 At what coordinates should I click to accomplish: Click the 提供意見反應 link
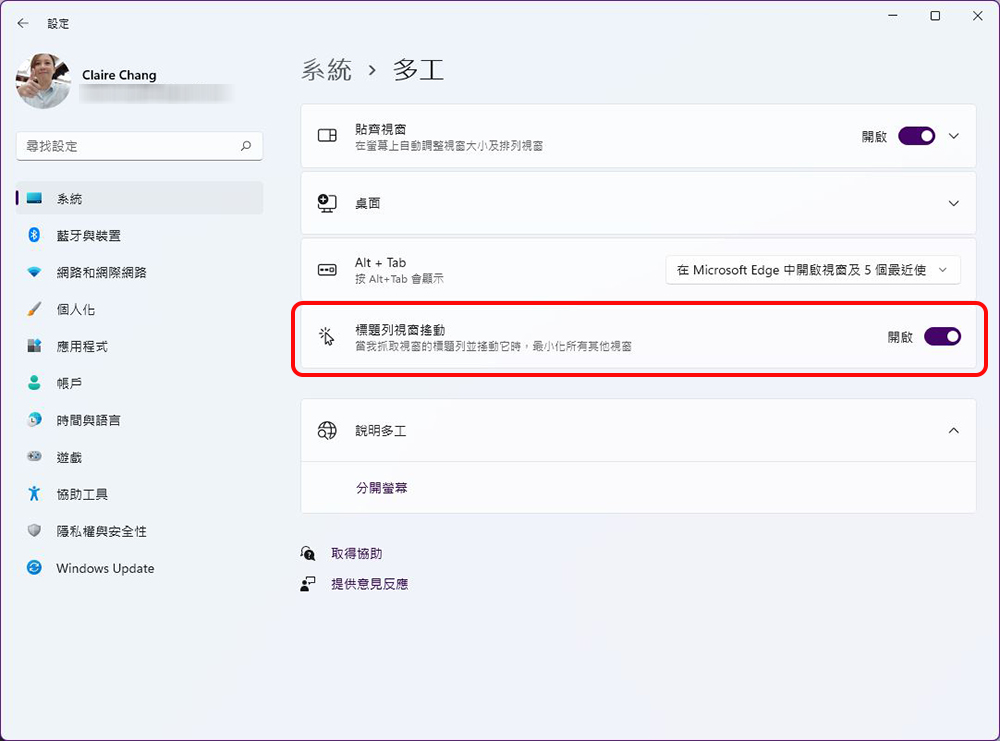(369, 583)
